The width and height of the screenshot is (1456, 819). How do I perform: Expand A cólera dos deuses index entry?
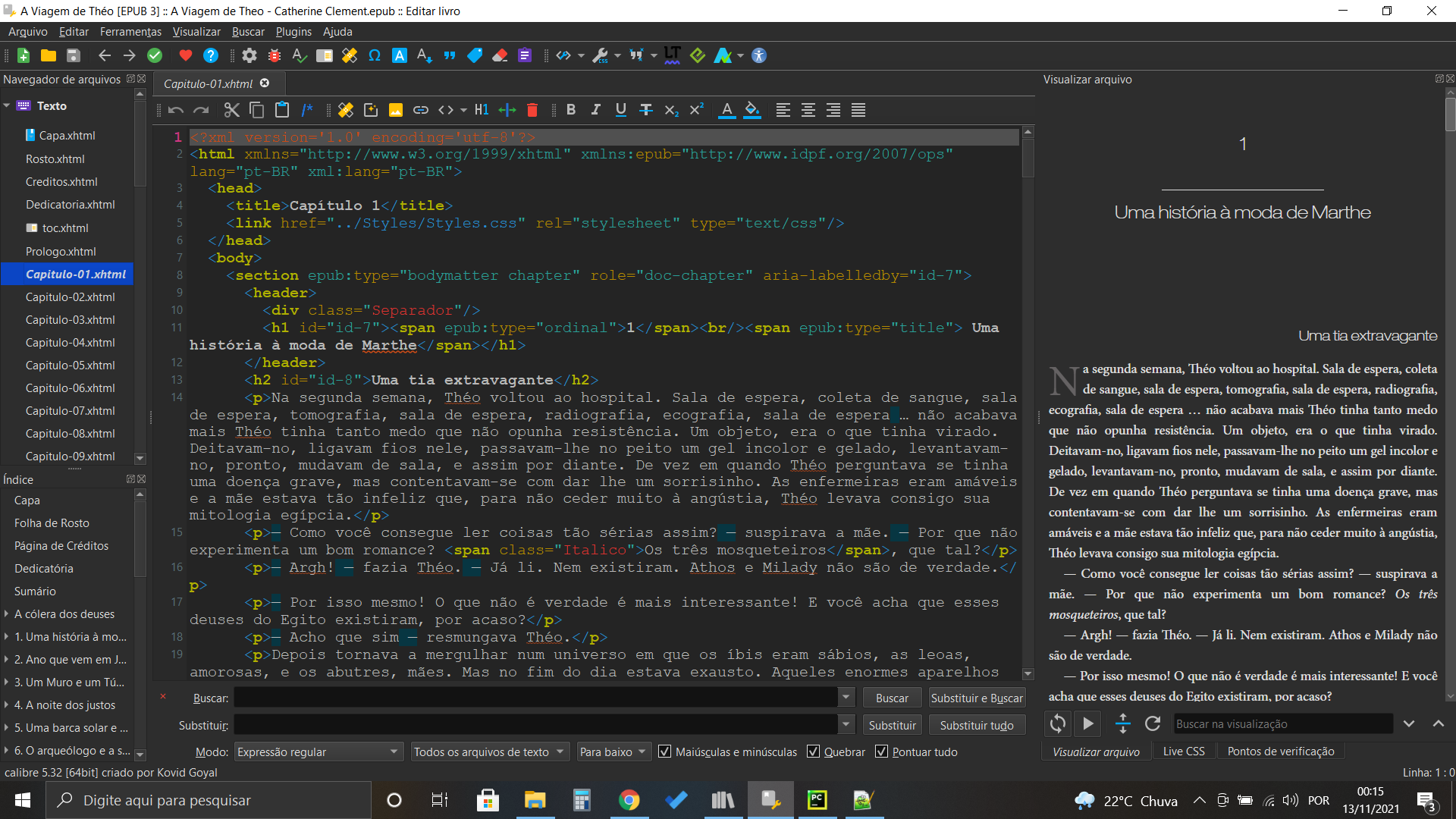7,613
